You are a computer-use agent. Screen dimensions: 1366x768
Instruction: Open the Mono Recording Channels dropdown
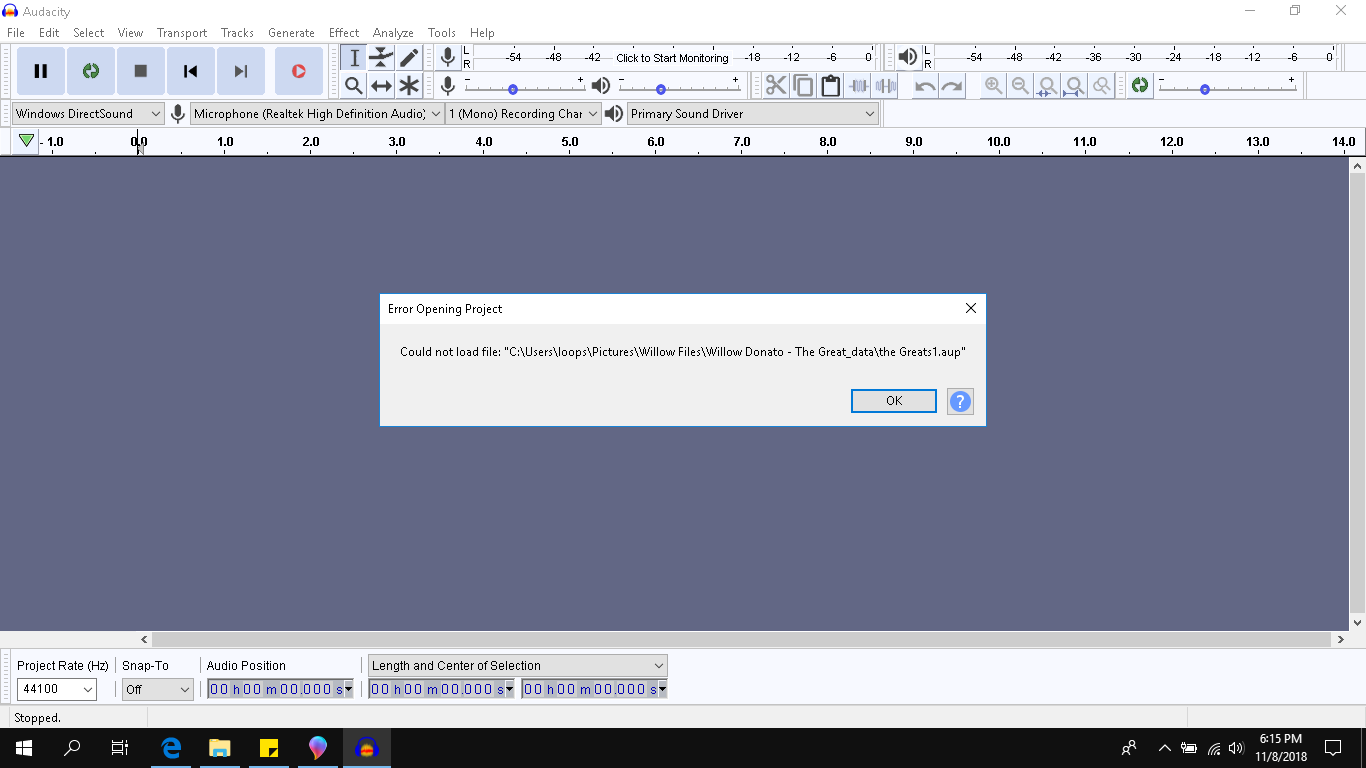click(523, 114)
